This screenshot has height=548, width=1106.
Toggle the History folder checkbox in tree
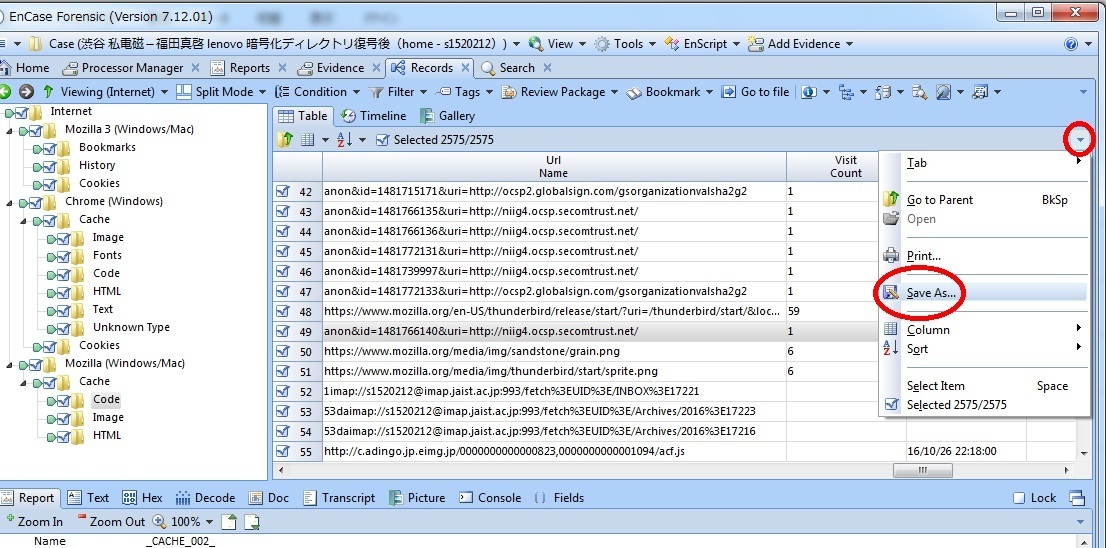[49, 166]
